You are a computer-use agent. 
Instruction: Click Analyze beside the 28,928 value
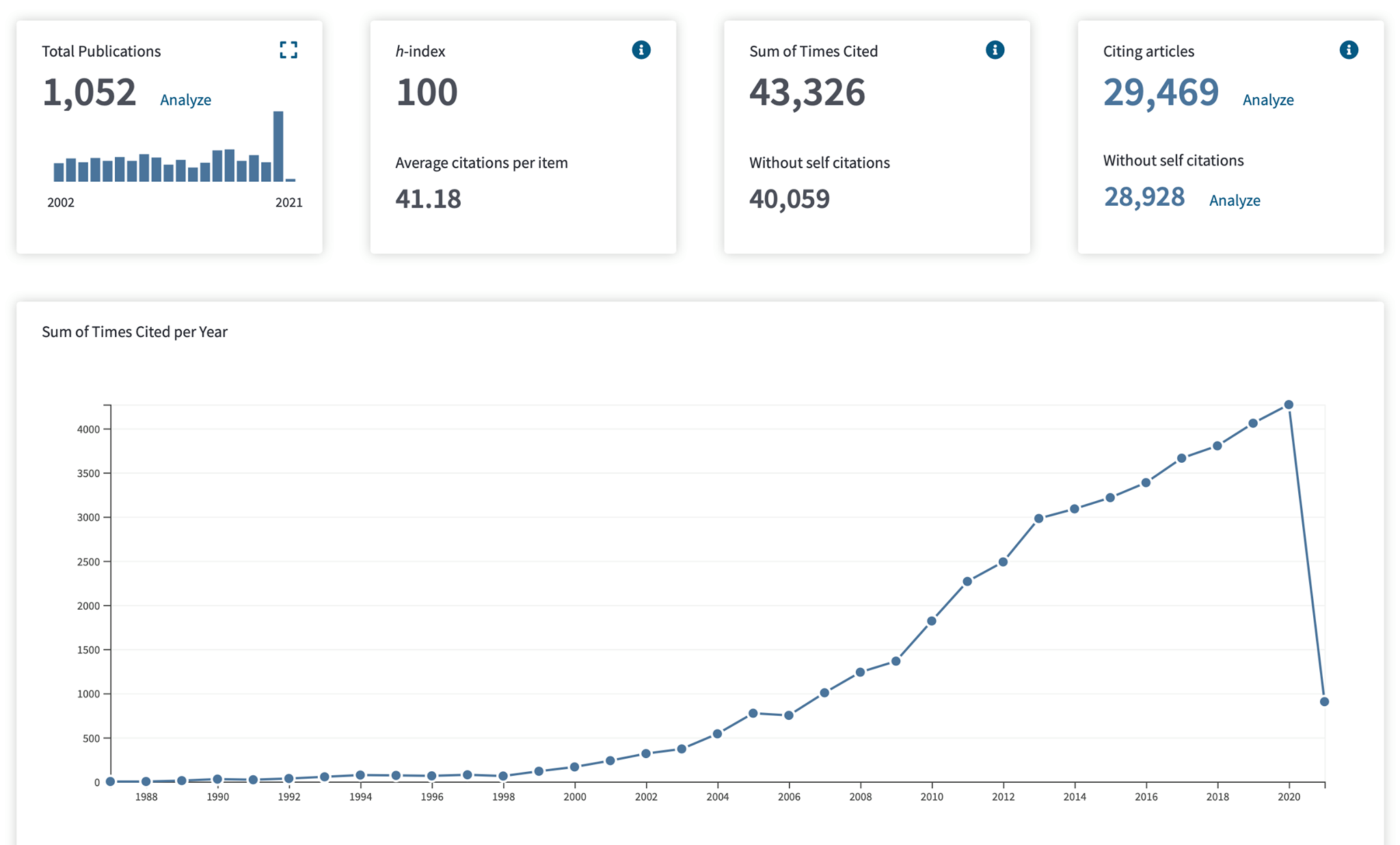tap(1235, 200)
